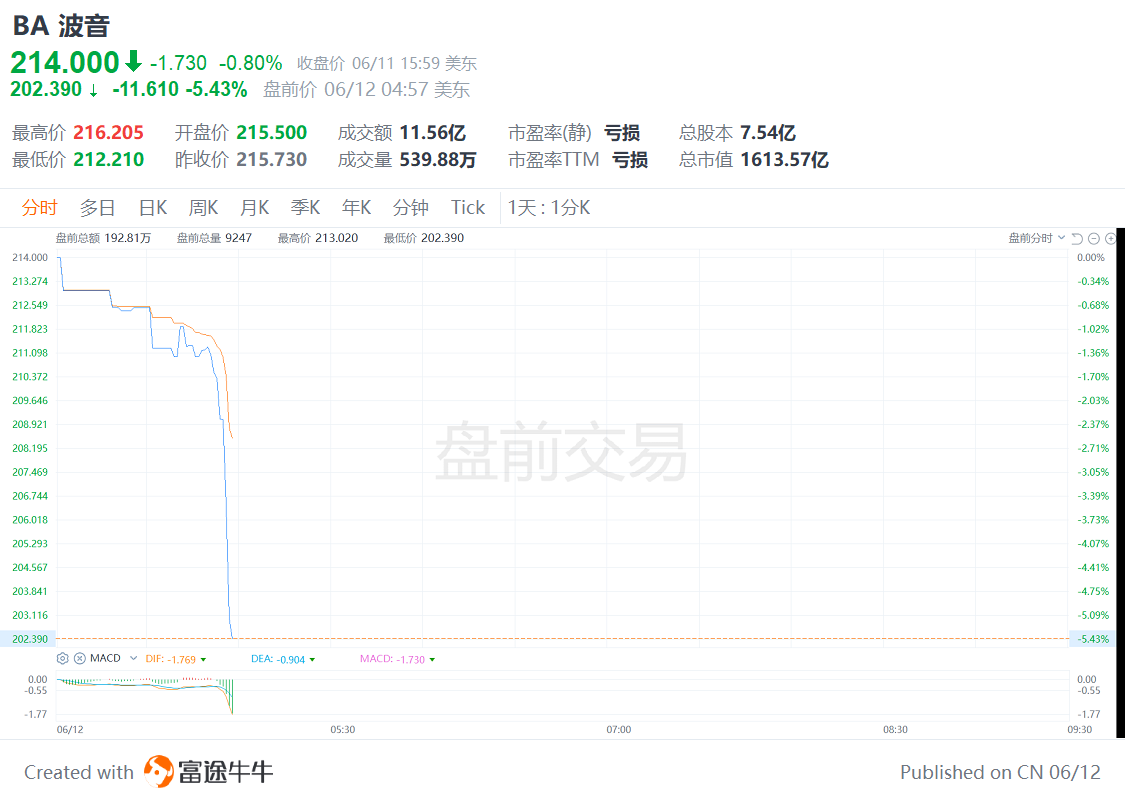This screenshot has width=1125, height=804.
Task: Switch to the 日K daily chart tab
Action: (x=150, y=207)
